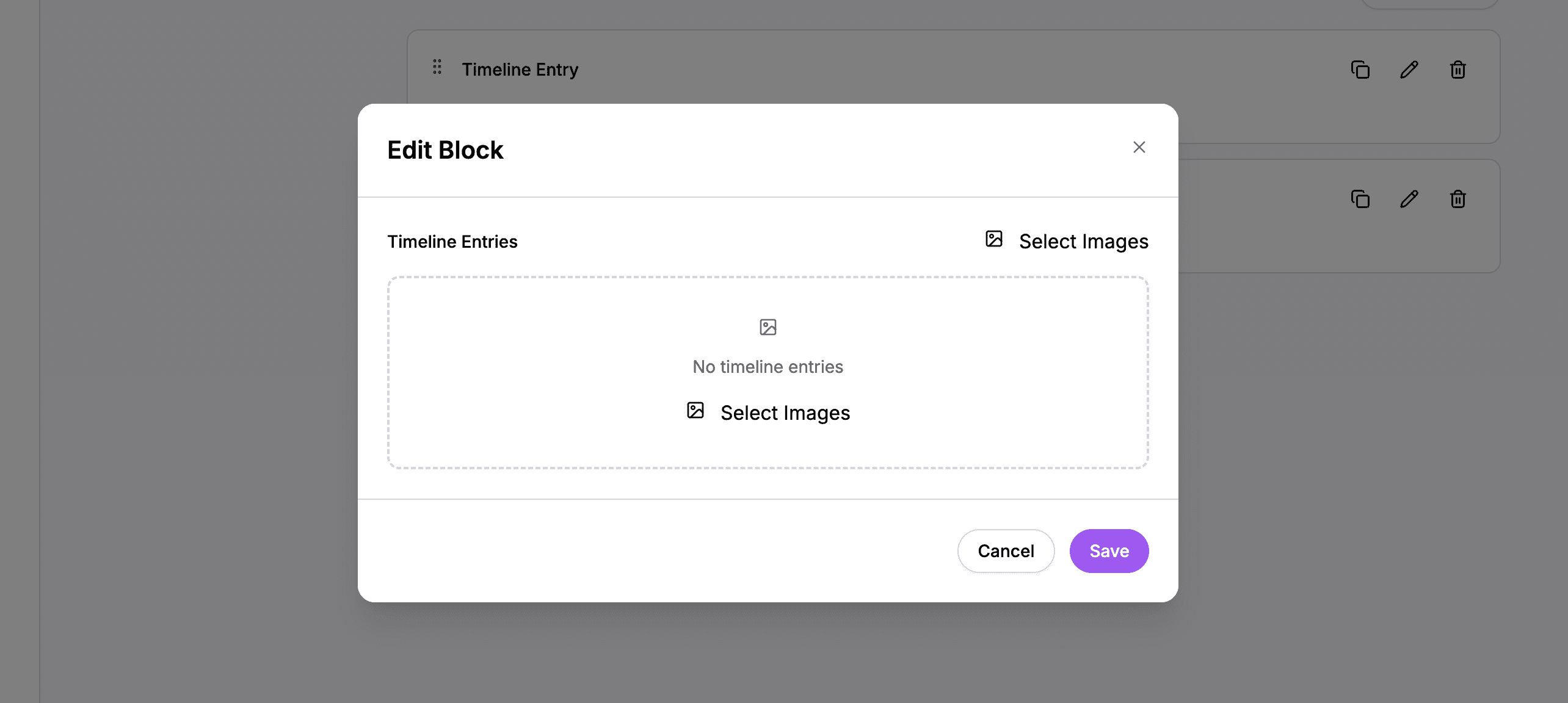Choose Select Images inside the dashed drop zone
This screenshot has width=1568, height=703.
point(786,413)
